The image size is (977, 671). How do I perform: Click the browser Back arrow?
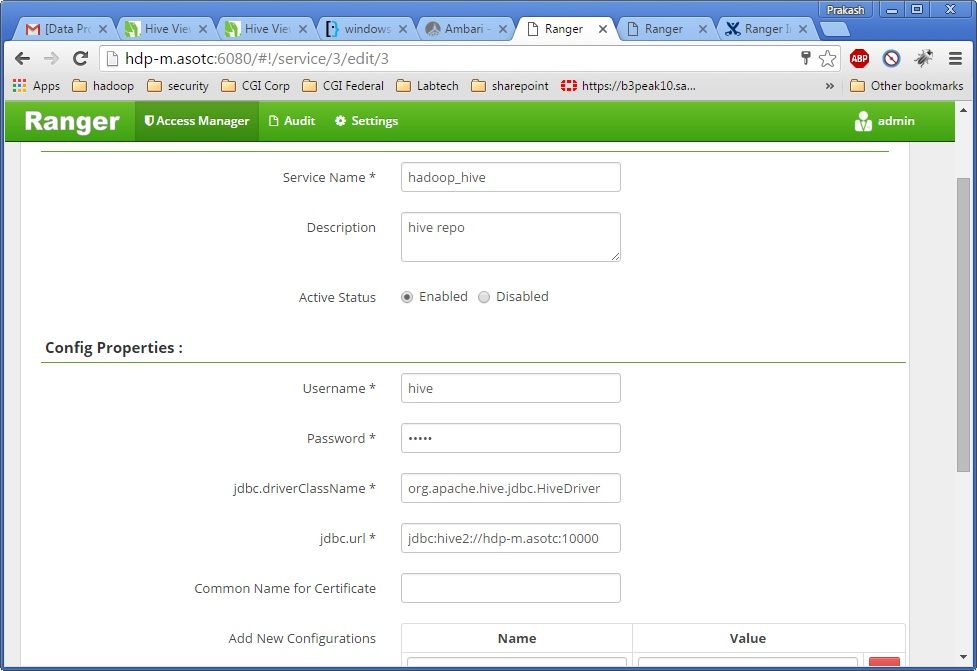point(22,59)
